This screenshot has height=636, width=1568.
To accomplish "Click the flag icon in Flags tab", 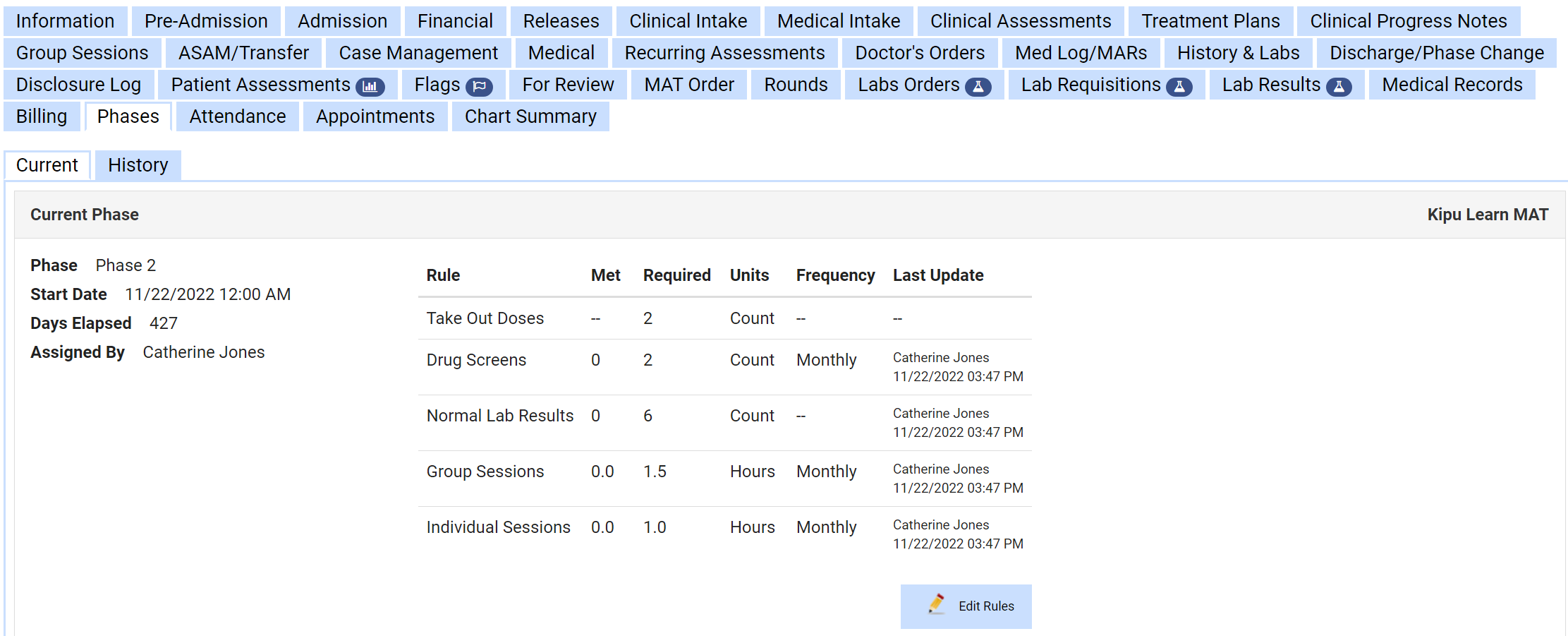I will [479, 86].
